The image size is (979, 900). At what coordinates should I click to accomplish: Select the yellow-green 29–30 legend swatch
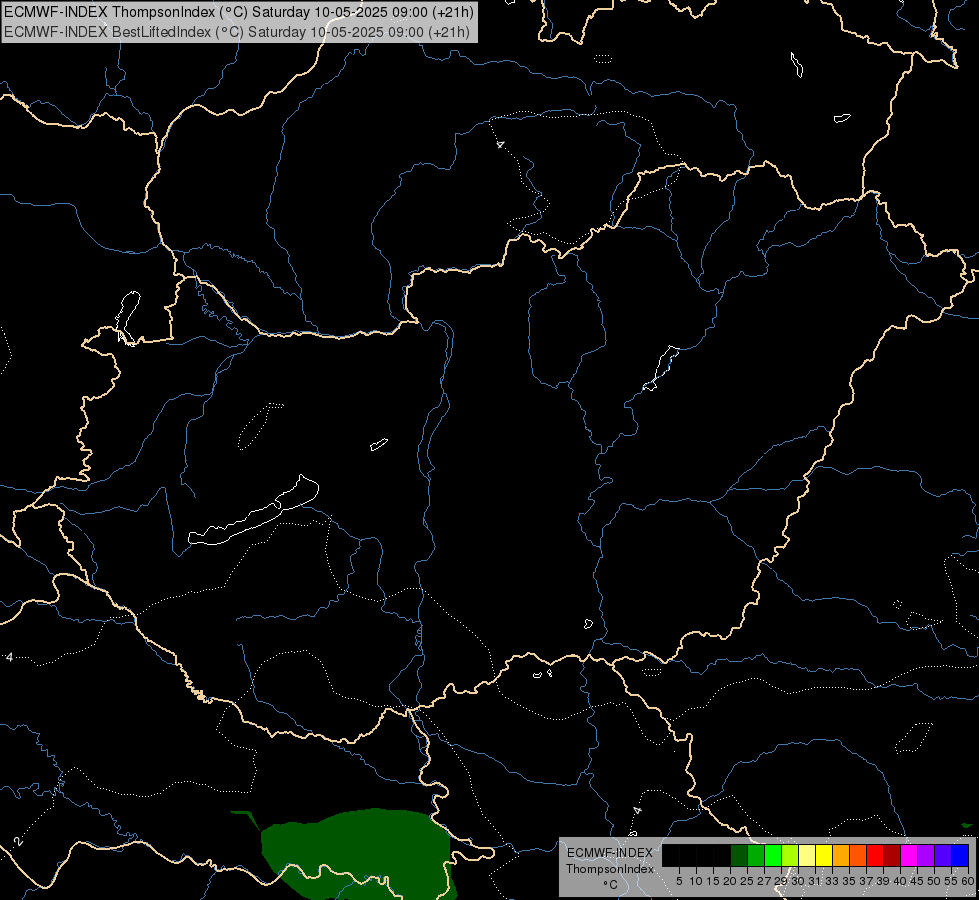tap(790, 855)
